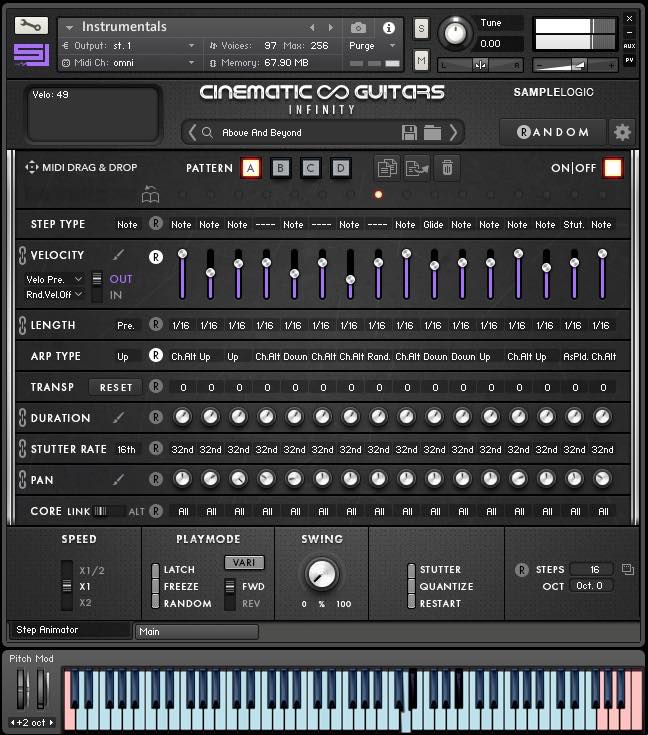Toggle the step animator ON|OFF switch
This screenshot has height=735, width=648.
coord(612,168)
